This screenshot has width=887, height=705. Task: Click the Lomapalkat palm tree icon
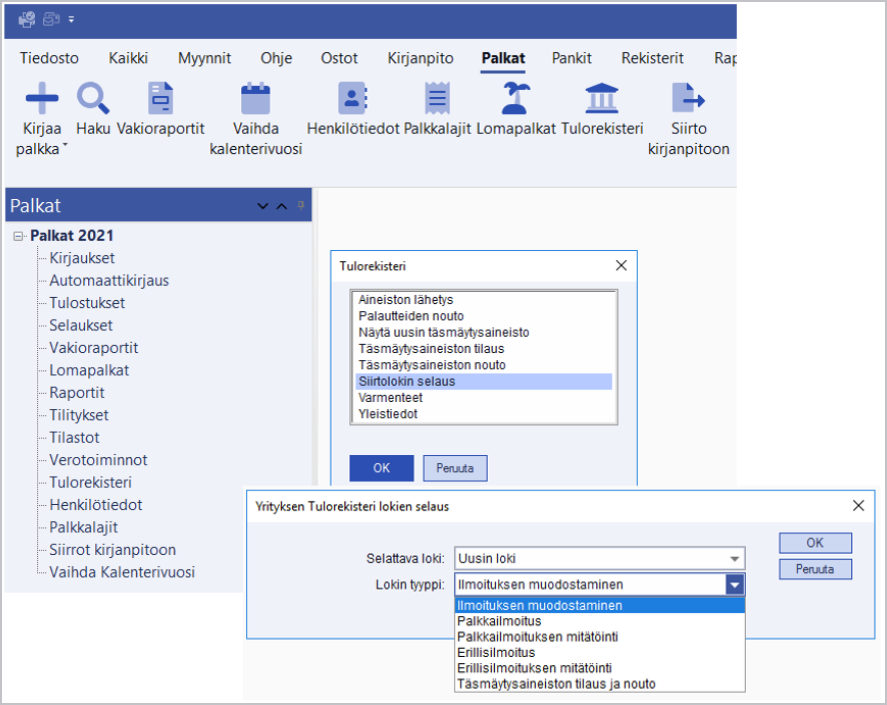[x=516, y=98]
